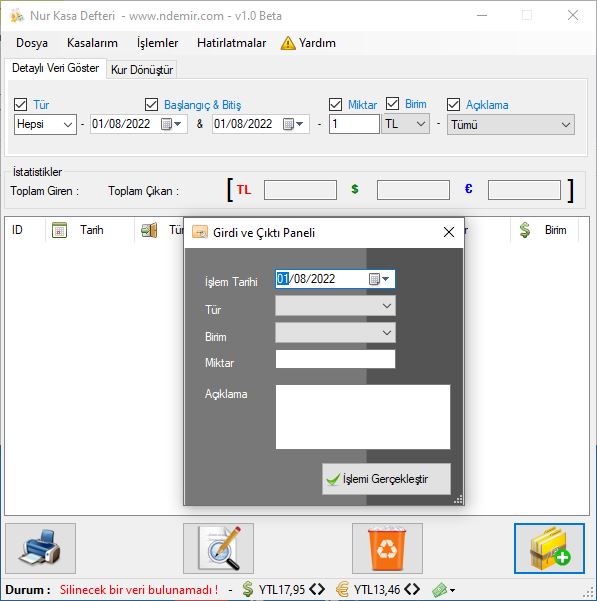Click the İşlemi Gerçekleştir button
The width and height of the screenshot is (597, 601).
click(386, 479)
